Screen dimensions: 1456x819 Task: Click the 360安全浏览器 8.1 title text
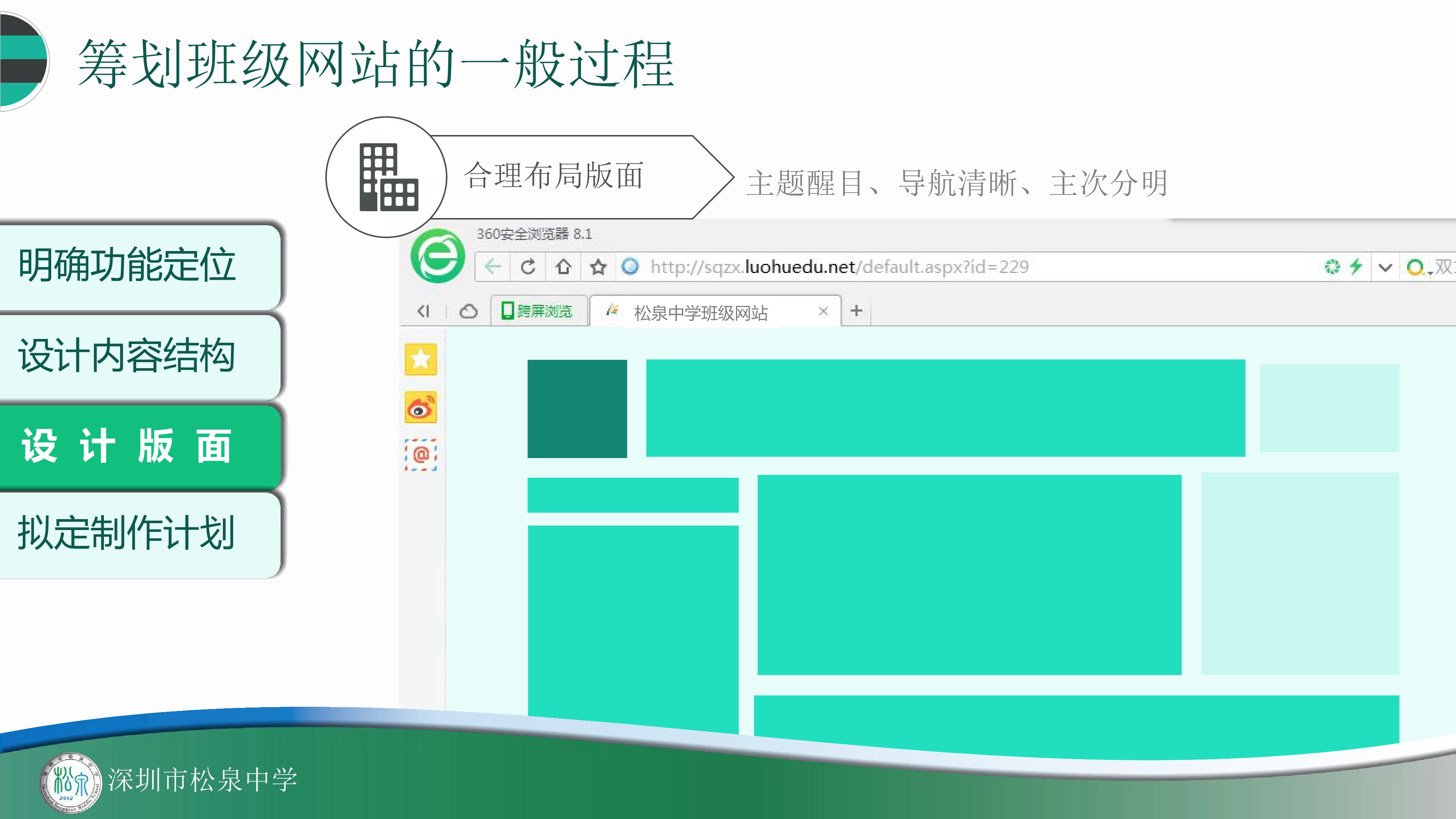coord(534,234)
